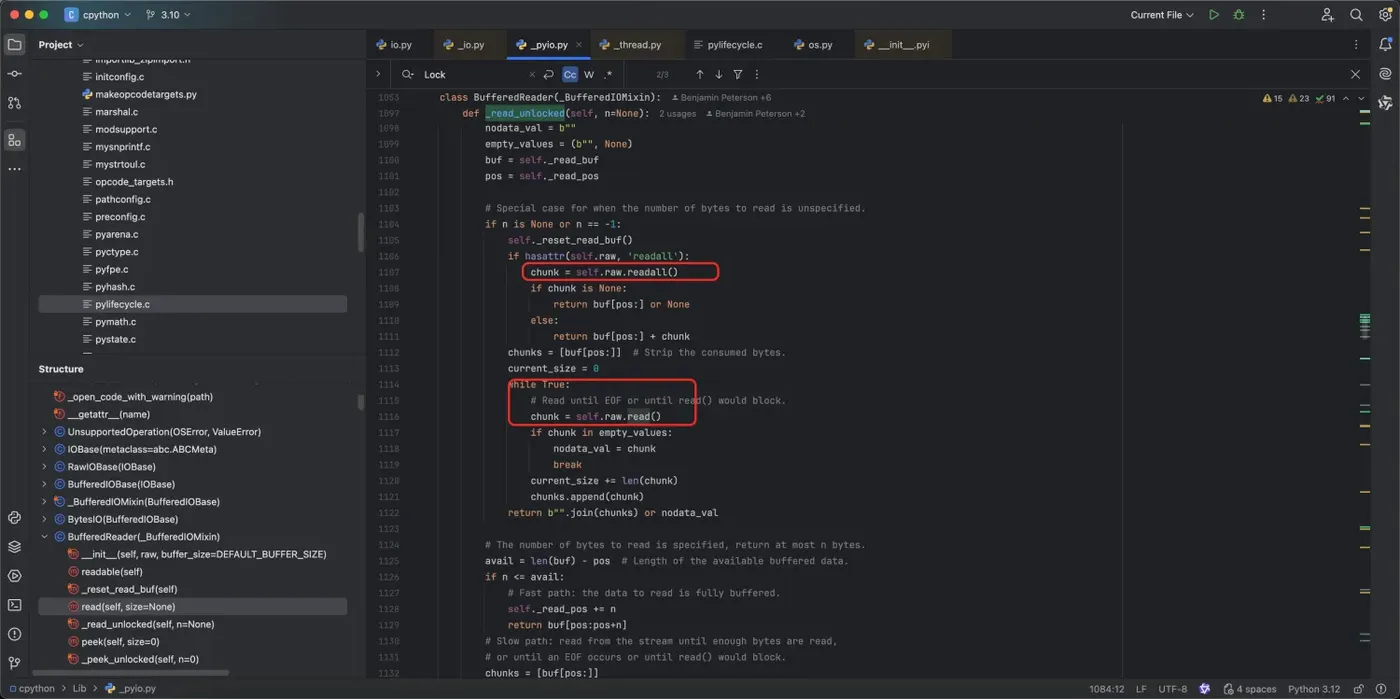Open the Project view dropdown
Screen dimensions: 1400x699
pyautogui.click(x=61, y=45)
